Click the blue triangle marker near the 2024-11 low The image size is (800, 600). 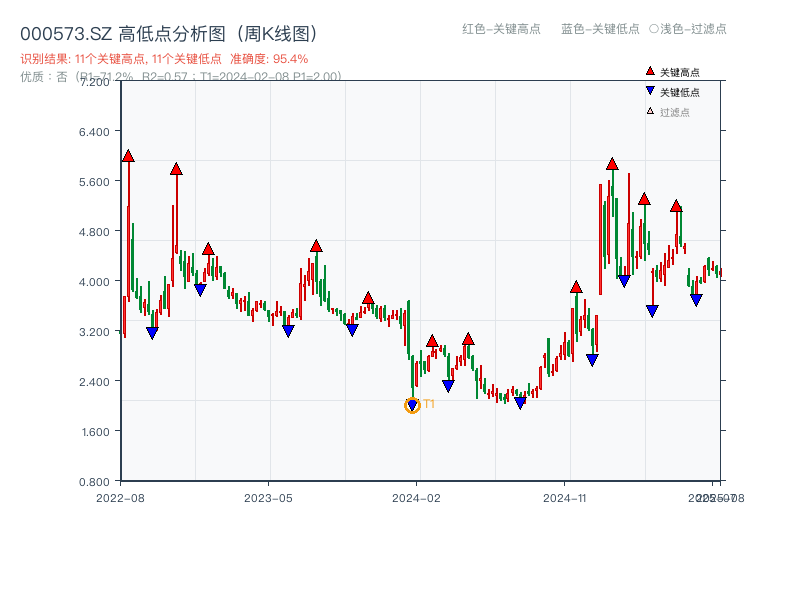(591, 358)
